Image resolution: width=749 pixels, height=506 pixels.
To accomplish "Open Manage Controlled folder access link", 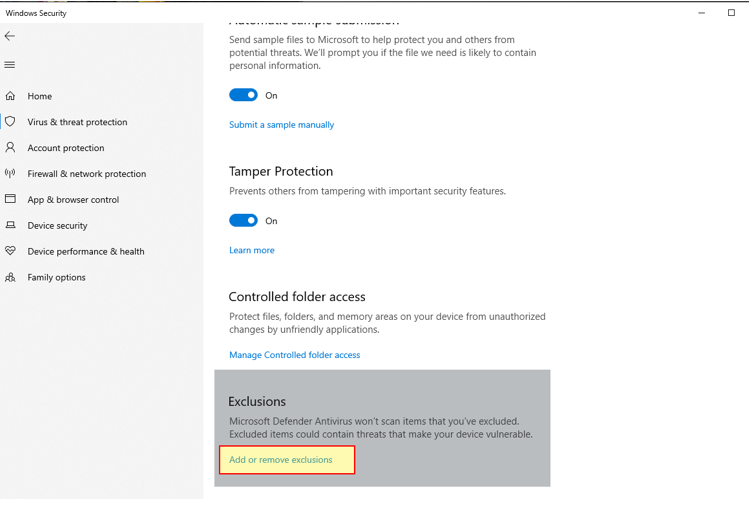I will pos(295,355).
